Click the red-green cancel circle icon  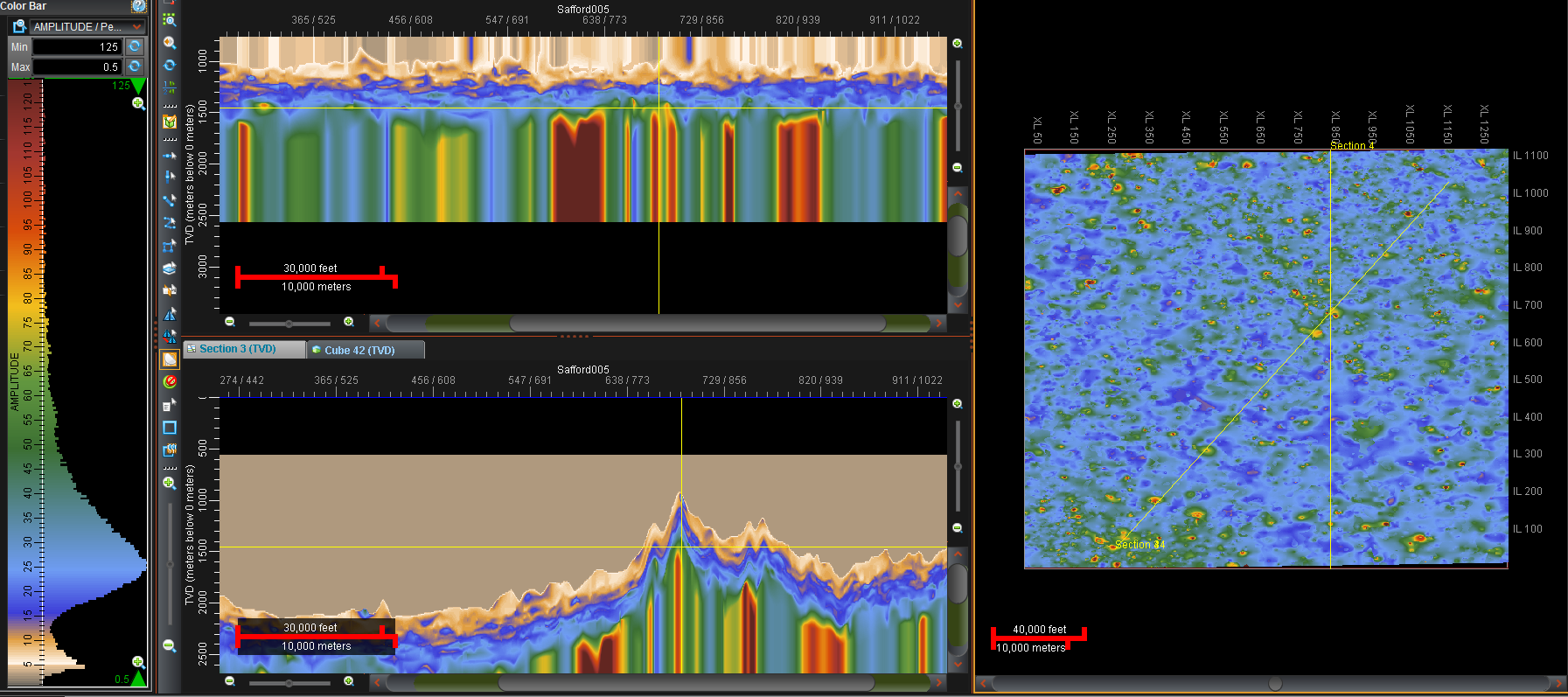170,381
